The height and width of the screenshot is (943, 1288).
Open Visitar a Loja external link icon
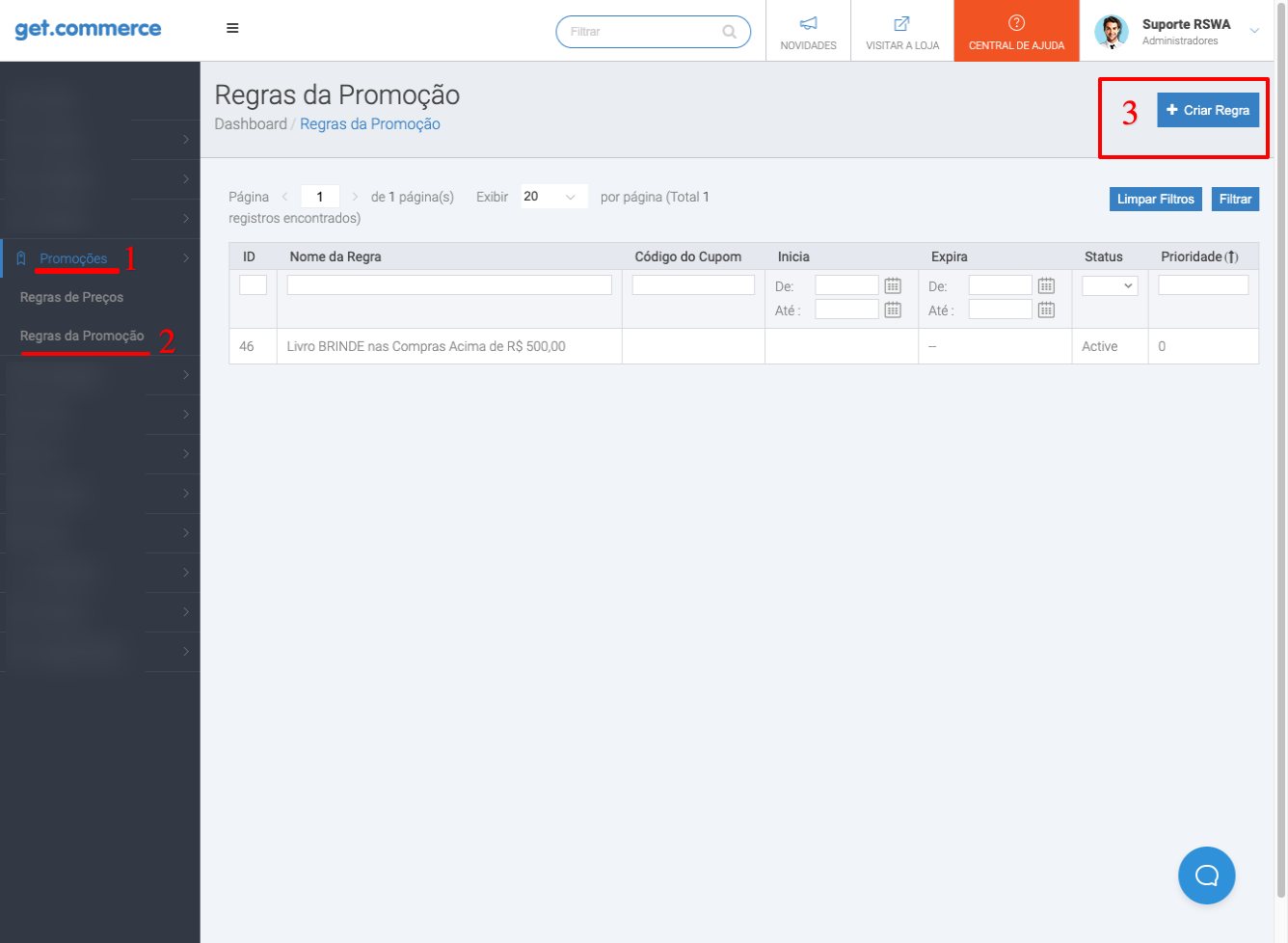coord(901,24)
